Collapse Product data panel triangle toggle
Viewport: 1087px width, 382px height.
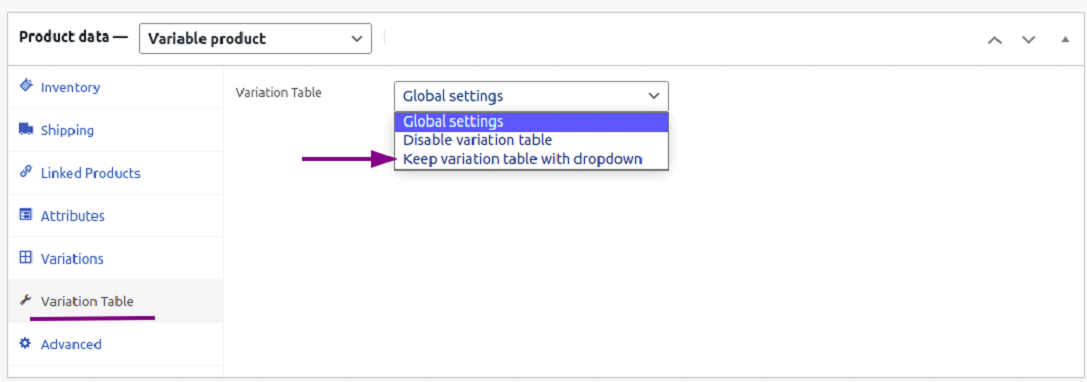[x=1066, y=40]
